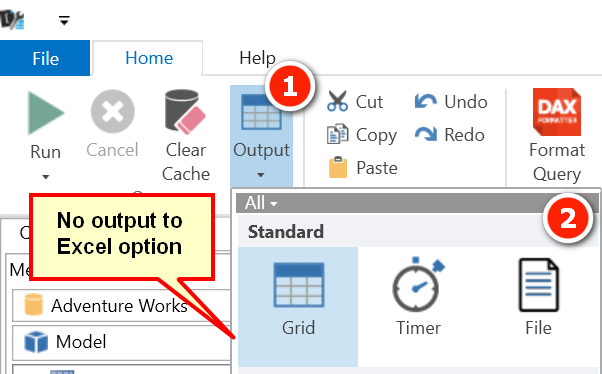Select the Adventure Works database
The image size is (602, 374).
(x=121, y=306)
